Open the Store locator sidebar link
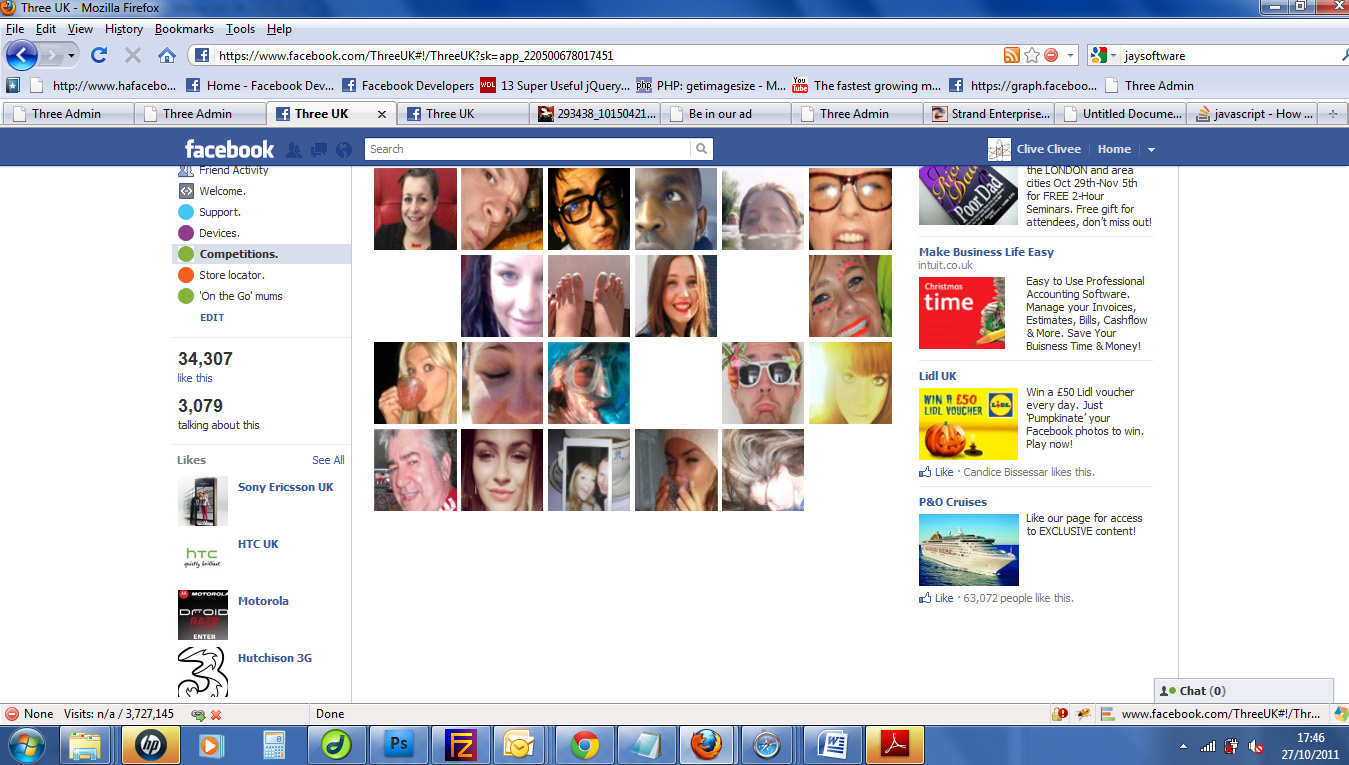1349x765 pixels. pyautogui.click(x=231, y=275)
